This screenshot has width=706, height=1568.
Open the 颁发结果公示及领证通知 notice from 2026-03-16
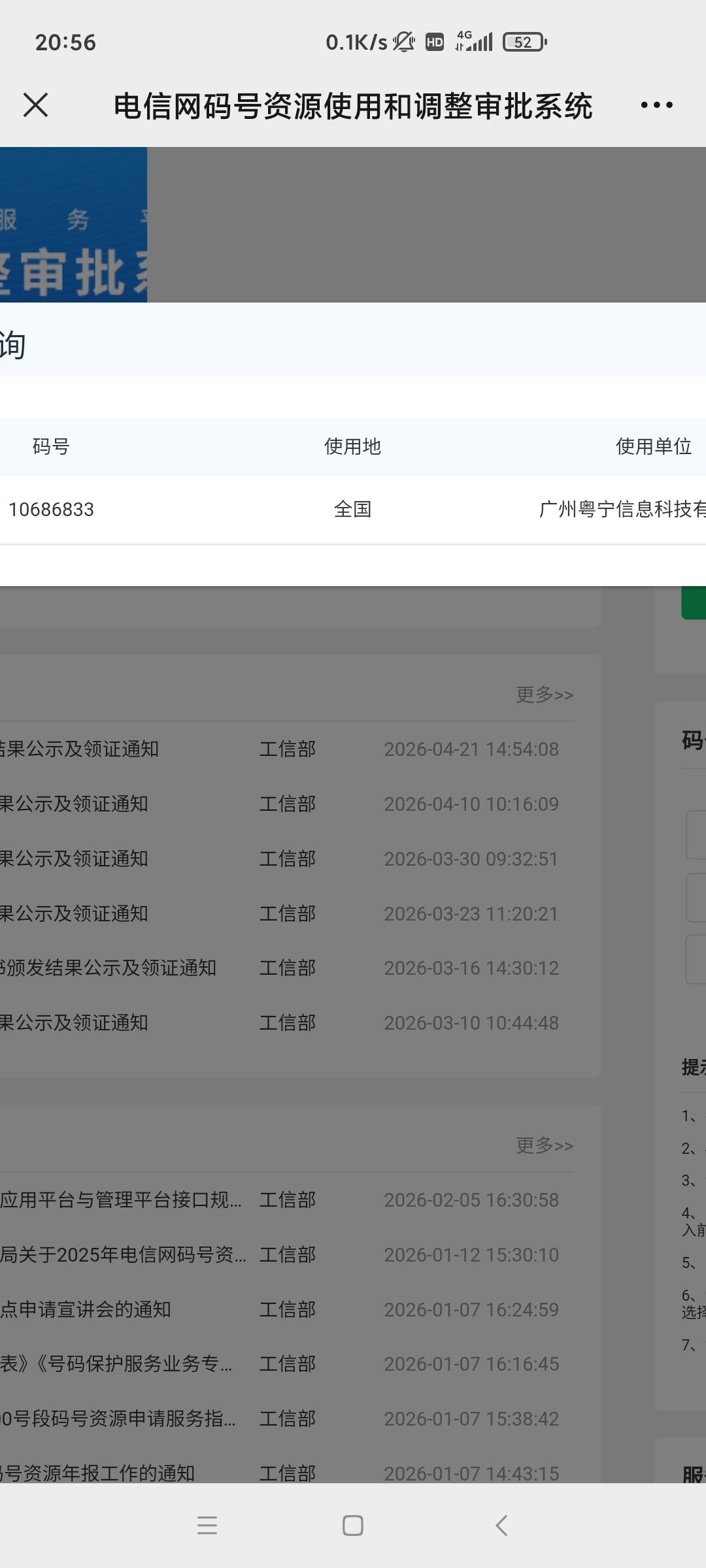pyautogui.click(x=109, y=968)
